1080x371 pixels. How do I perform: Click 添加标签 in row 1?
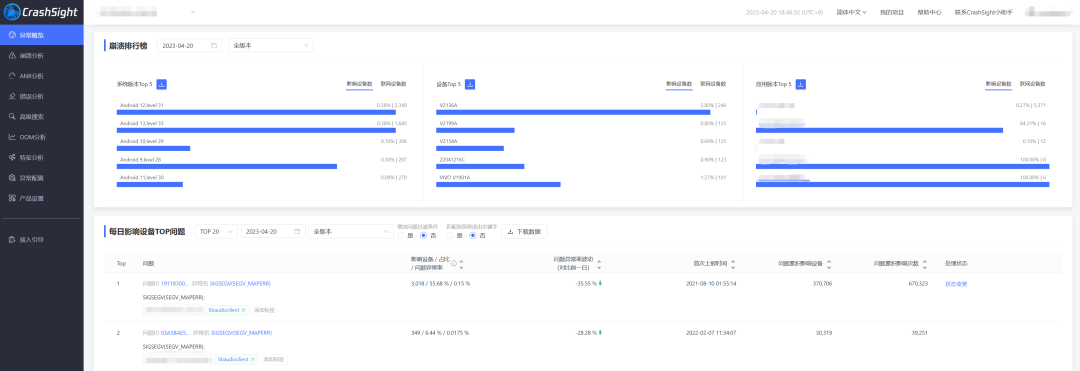pyautogui.click(x=263, y=310)
